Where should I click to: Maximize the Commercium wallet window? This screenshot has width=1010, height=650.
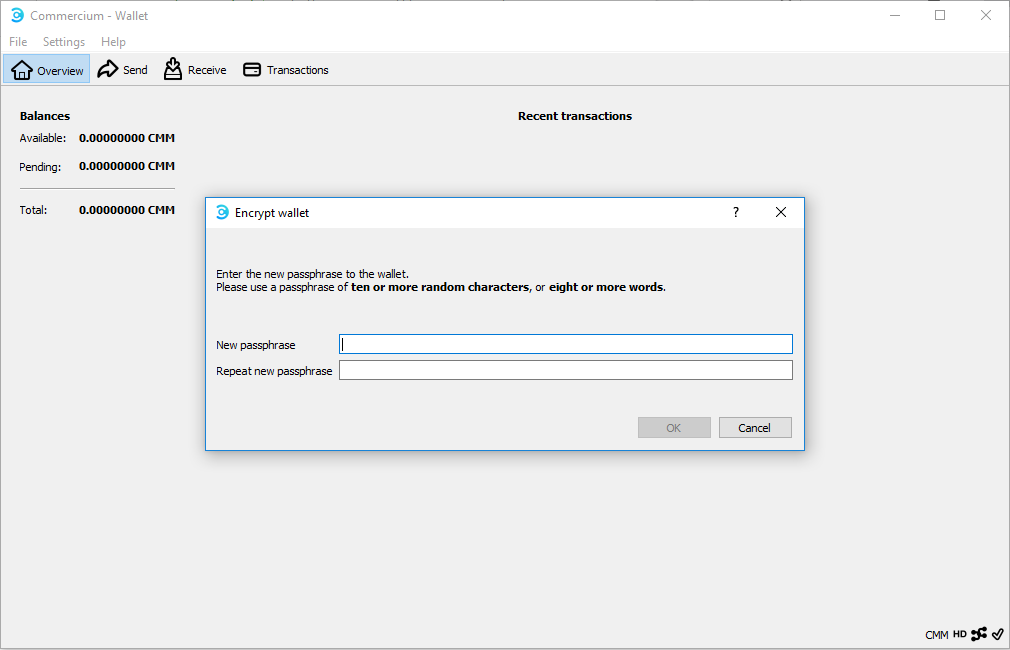click(940, 15)
